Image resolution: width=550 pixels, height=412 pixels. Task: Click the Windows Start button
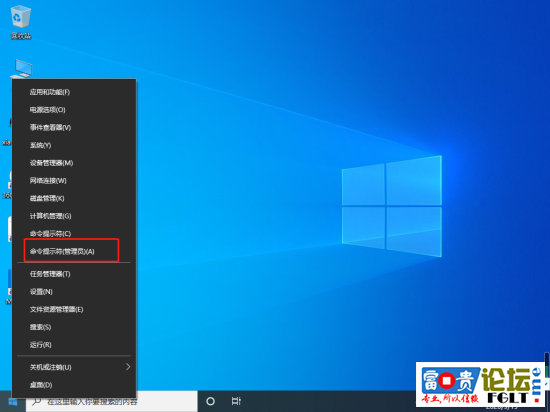coord(13,401)
